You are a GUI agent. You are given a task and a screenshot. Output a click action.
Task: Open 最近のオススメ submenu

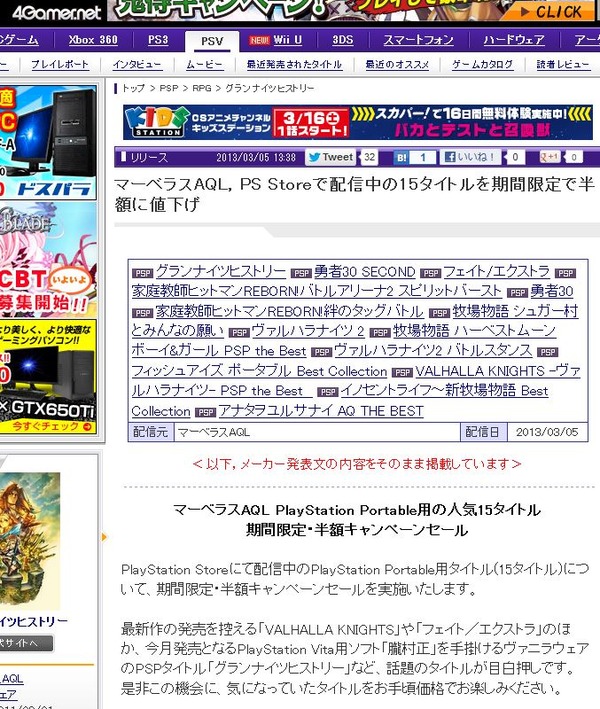coord(397,64)
